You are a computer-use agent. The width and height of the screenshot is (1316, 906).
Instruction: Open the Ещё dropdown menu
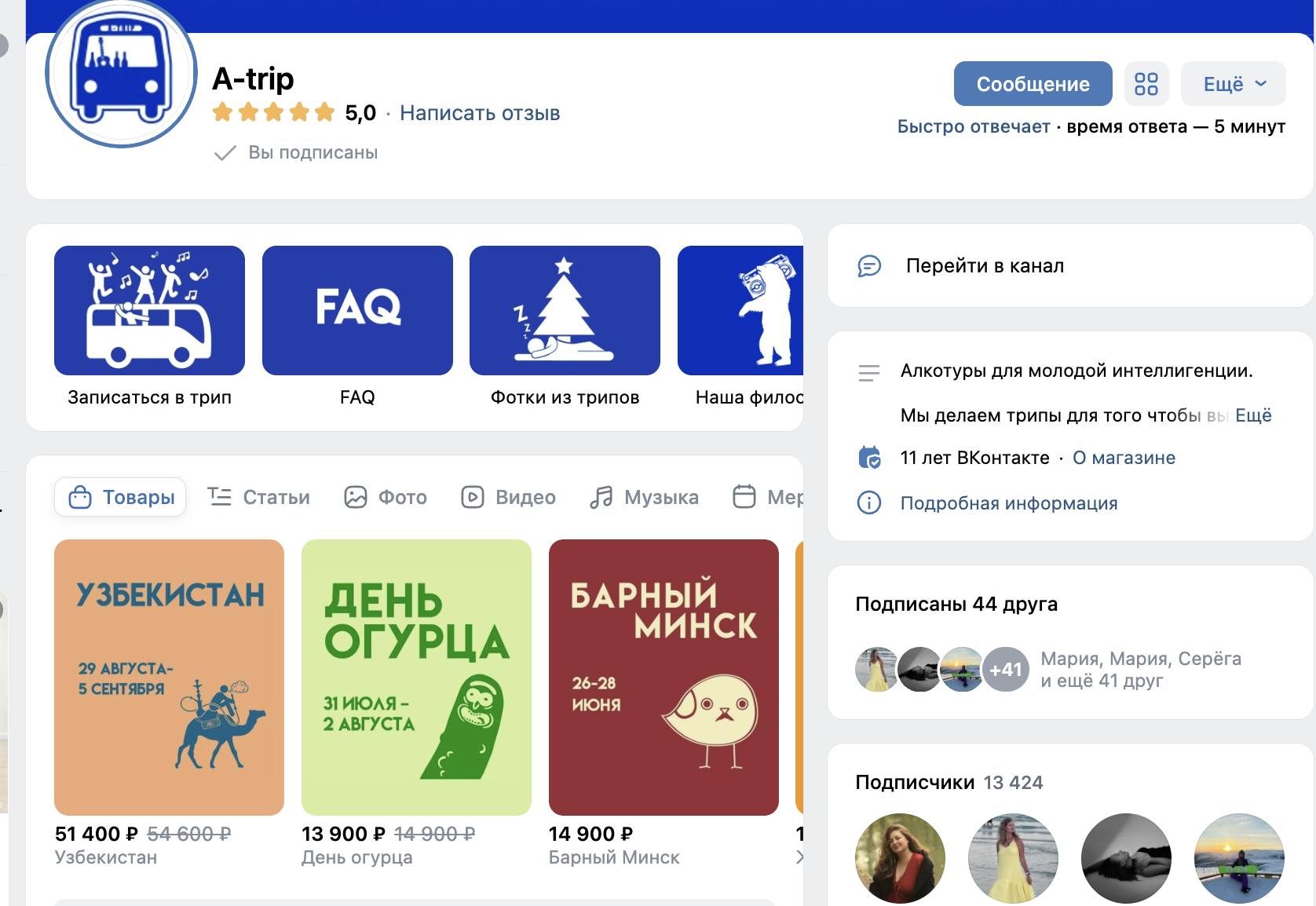tap(1234, 83)
